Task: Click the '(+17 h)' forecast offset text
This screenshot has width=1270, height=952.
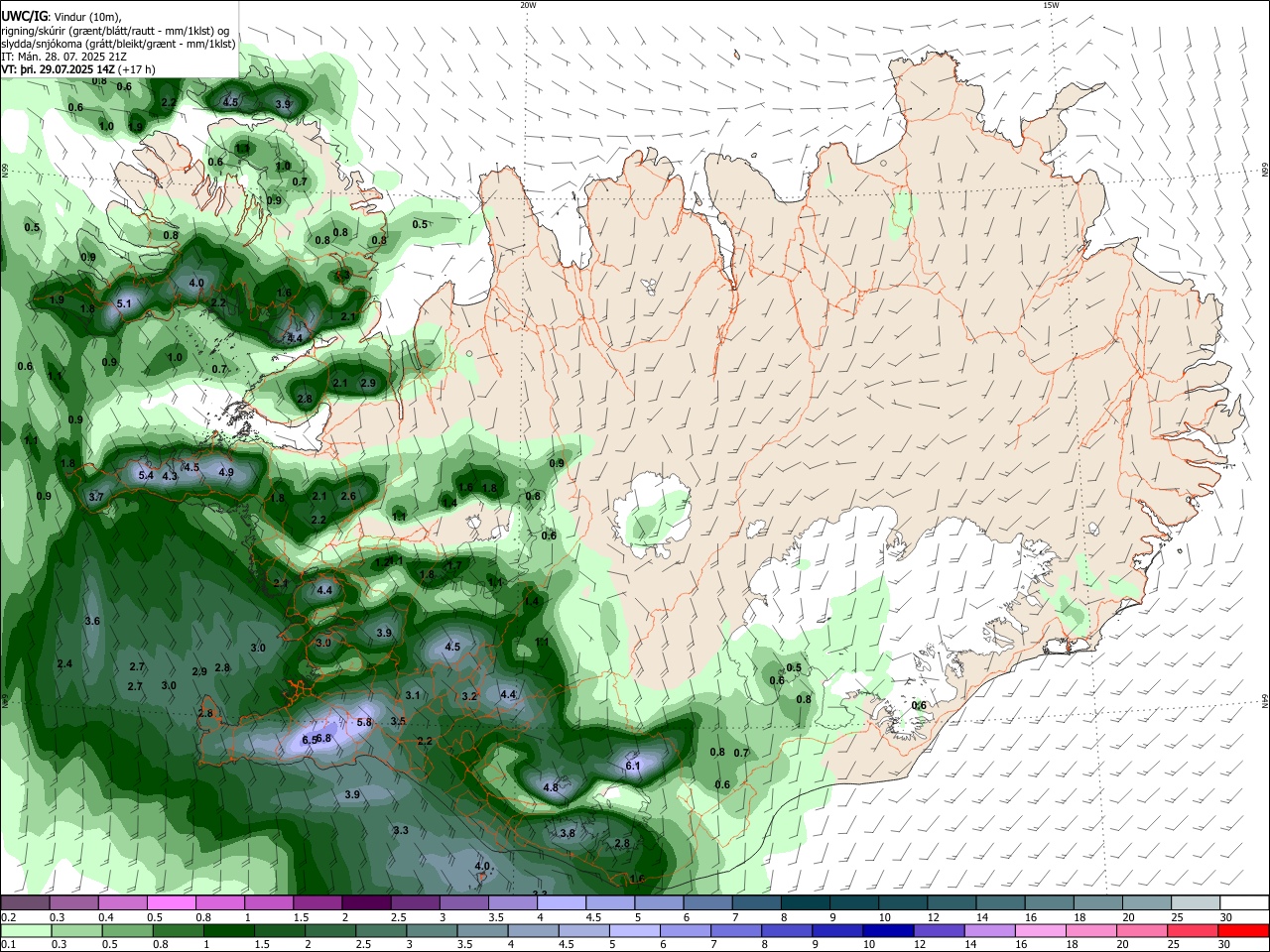Action: [136, 69]
